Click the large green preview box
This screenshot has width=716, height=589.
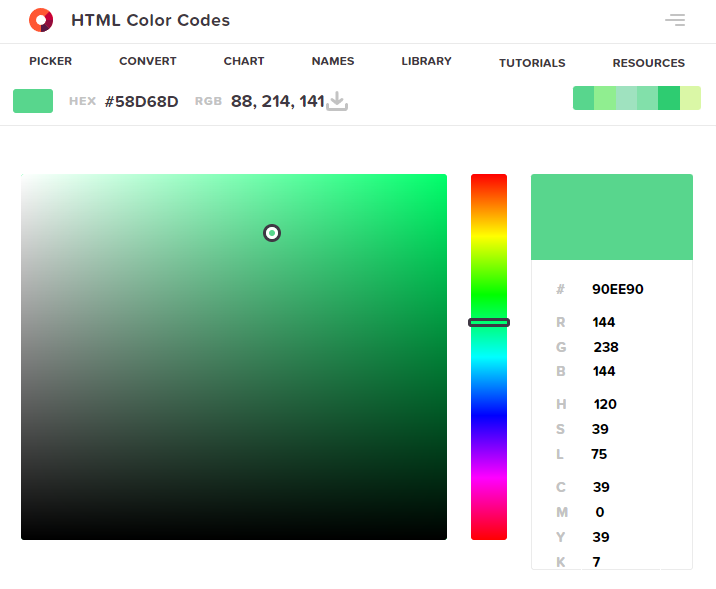[612, 217]
